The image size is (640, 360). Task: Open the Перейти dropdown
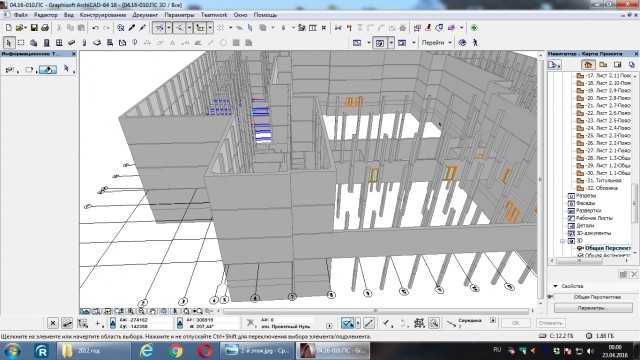click(437, 42)
